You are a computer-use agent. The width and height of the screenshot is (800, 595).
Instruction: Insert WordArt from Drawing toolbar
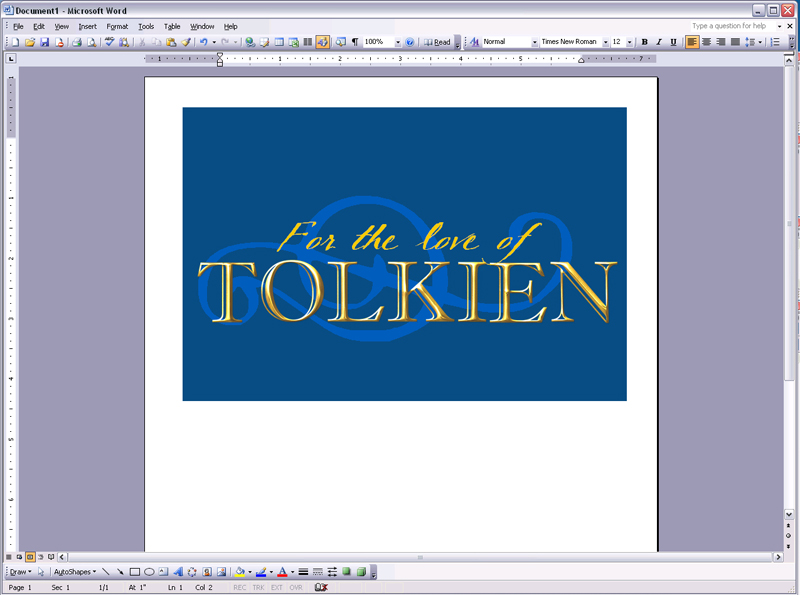[x=178, y=572]
